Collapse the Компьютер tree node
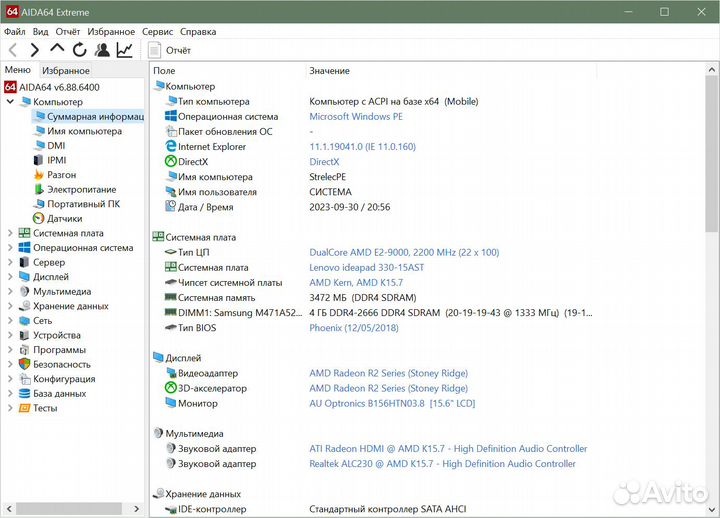720x518 pixels. pos(11,102)
